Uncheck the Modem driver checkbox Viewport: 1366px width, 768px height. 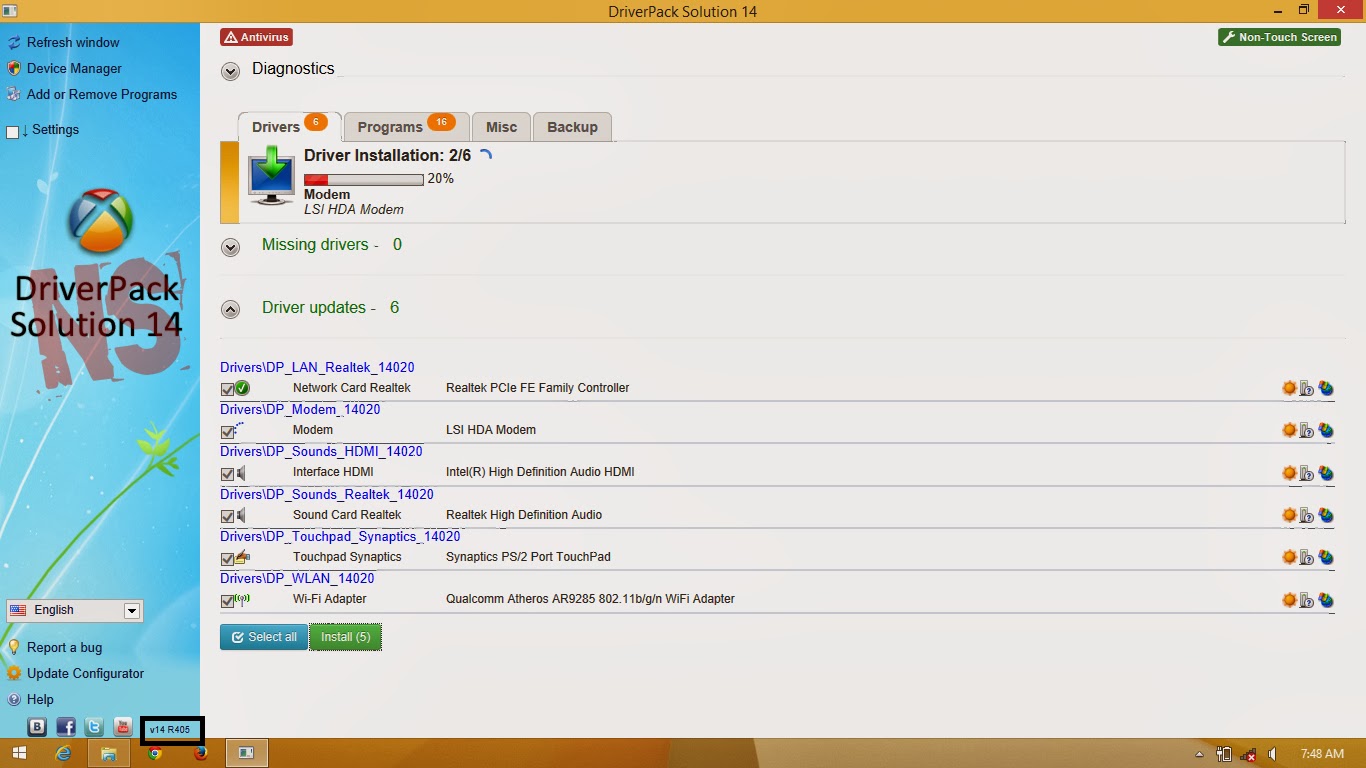[227, 432]
